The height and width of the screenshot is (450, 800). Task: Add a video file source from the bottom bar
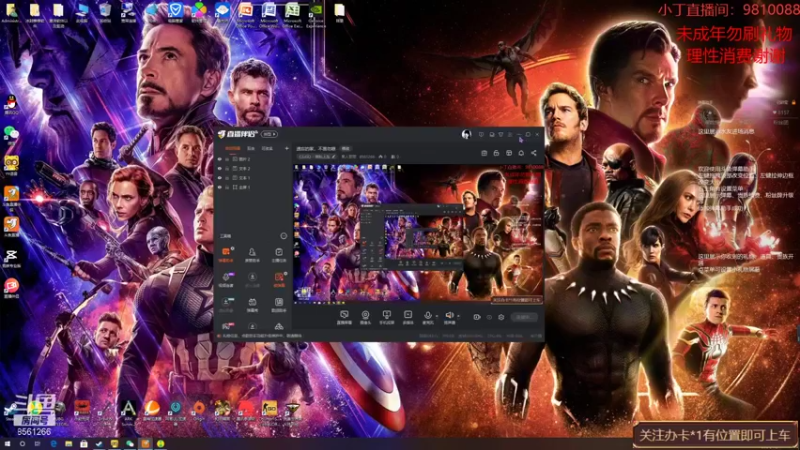click(x=408, y=317)
